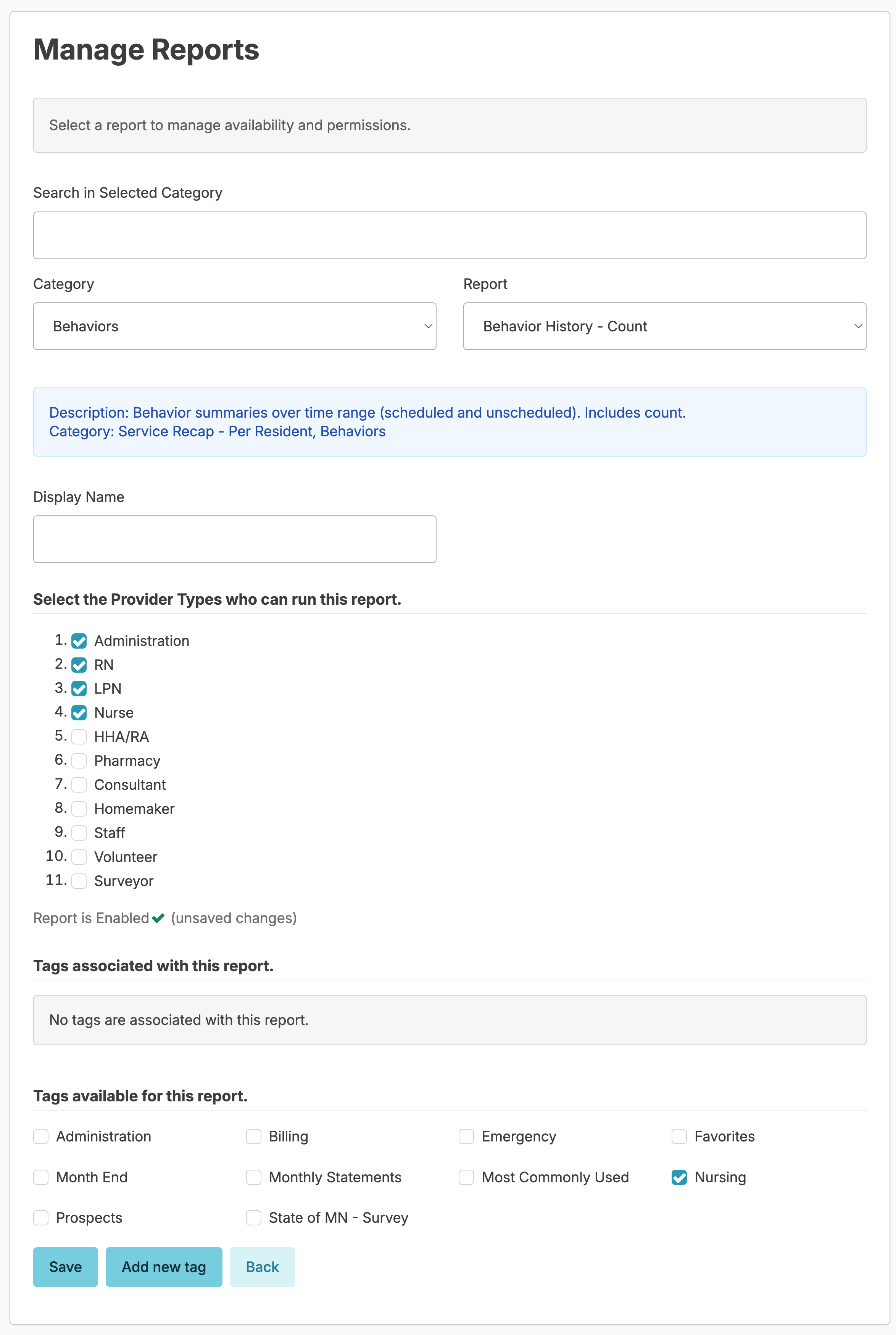Check the Most Commonly Used tag
The image size is (896, 1335).
coord(466,1177)
